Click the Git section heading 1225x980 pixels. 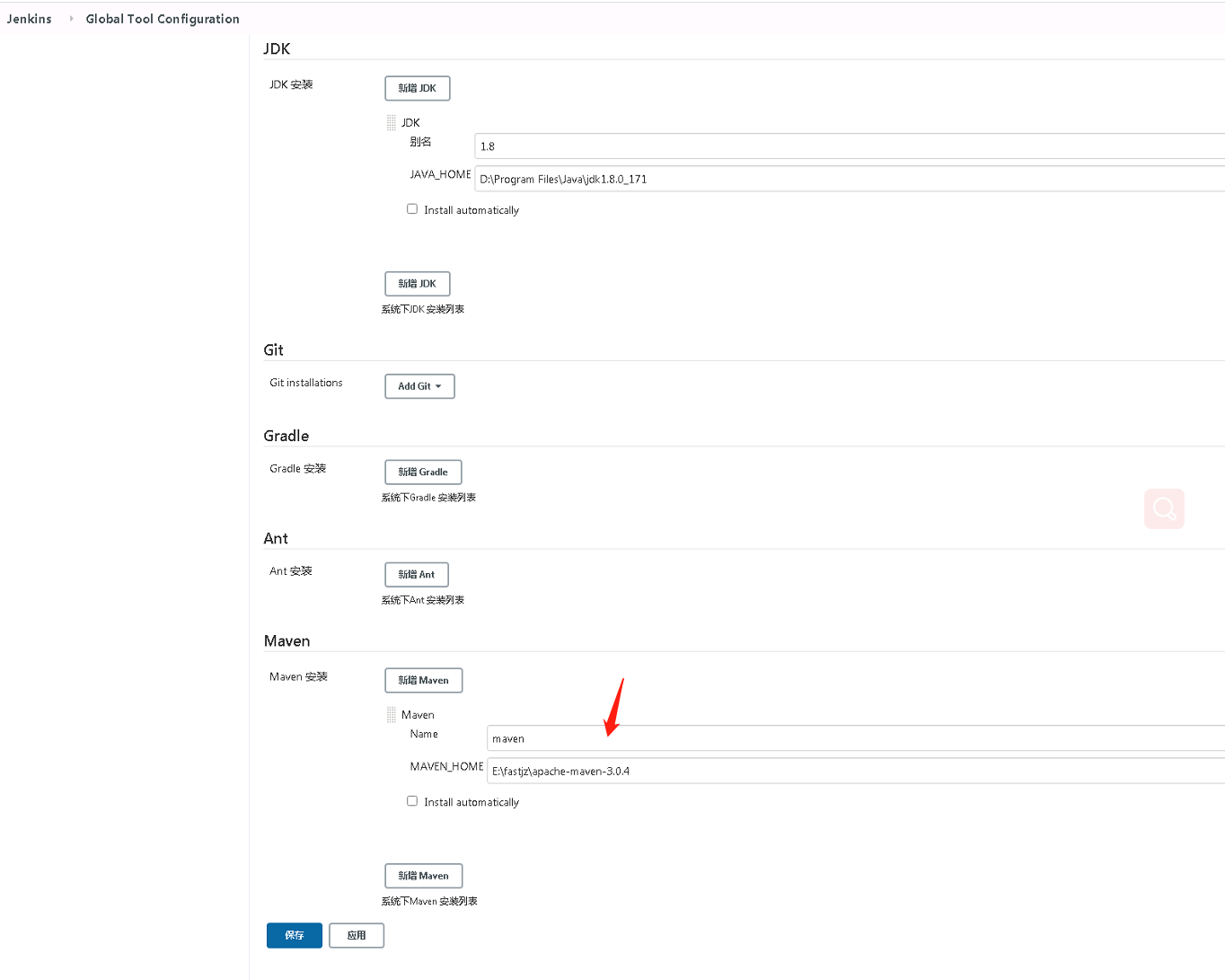pyautogui.click(x=274, y=350)
